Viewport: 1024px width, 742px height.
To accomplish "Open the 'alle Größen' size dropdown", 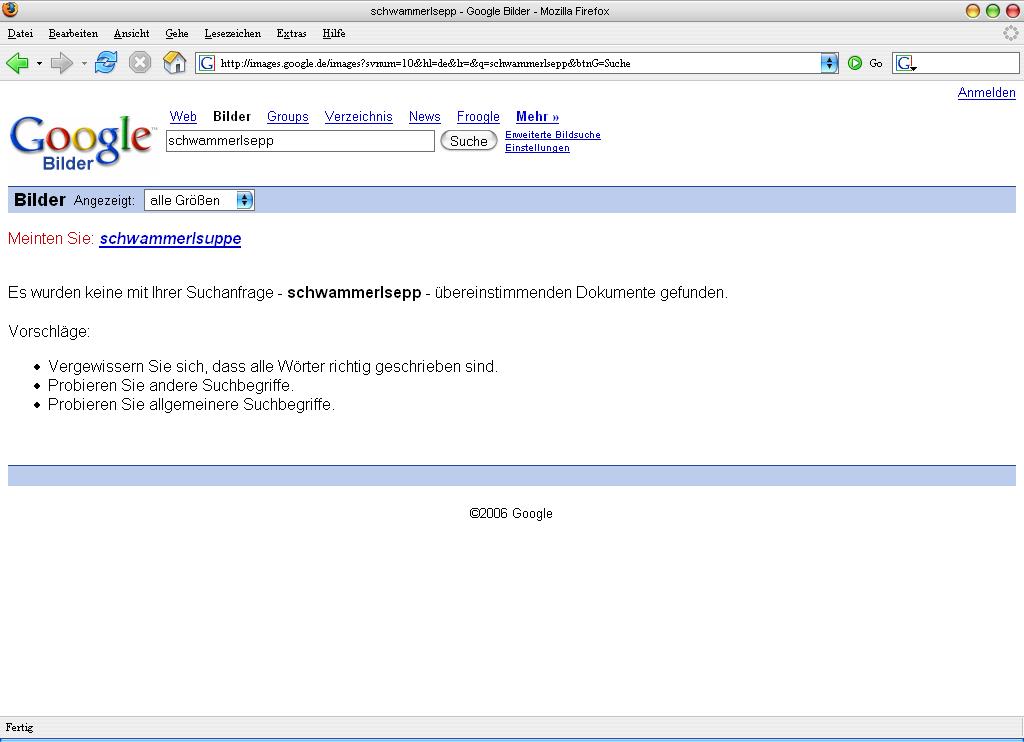I will pyautogui.click(x=199, y=201).
